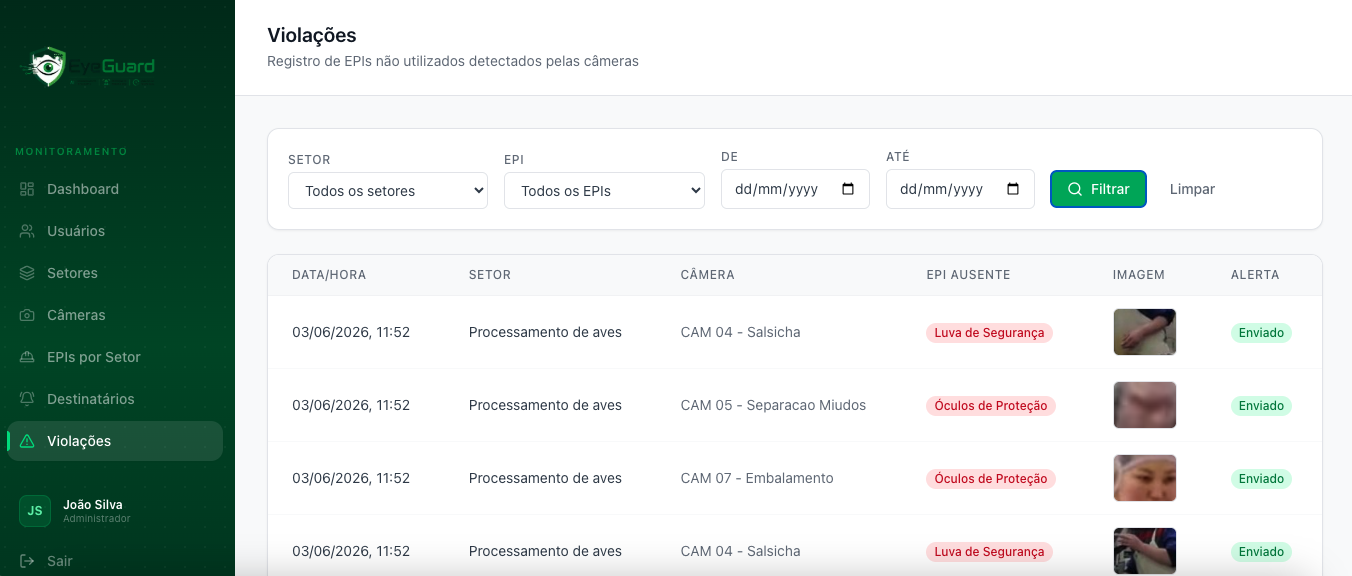Click the Usuários people icon
Viewport: 1352px width, 576px height.
pyautogui.click(x=27, y=231)
